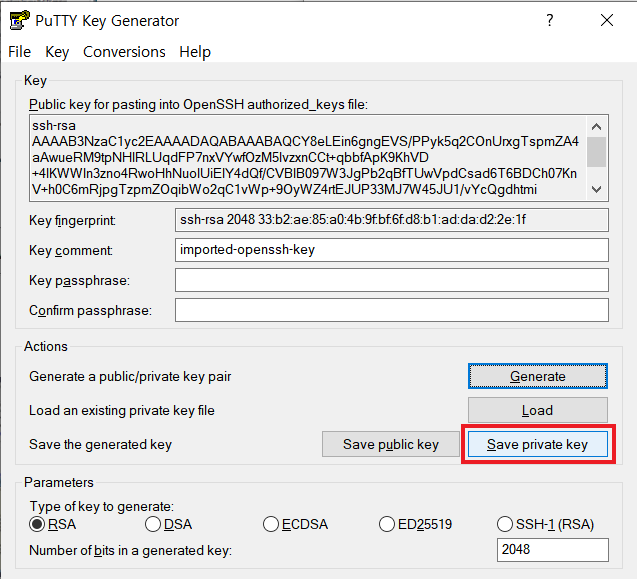Click 'Number of bits in a generated key' label
This screenshot has width=637, height=579.
[130, 551]
